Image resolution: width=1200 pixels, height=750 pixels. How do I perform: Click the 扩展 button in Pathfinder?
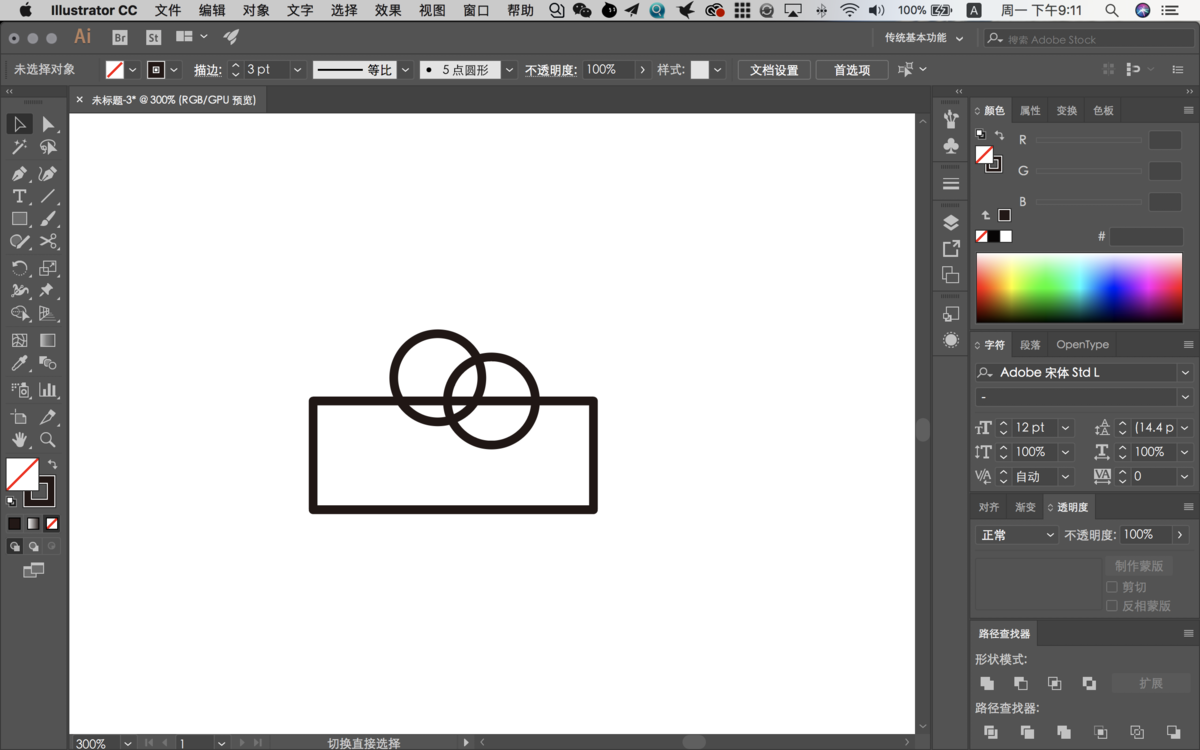[x=1151, y=683]
